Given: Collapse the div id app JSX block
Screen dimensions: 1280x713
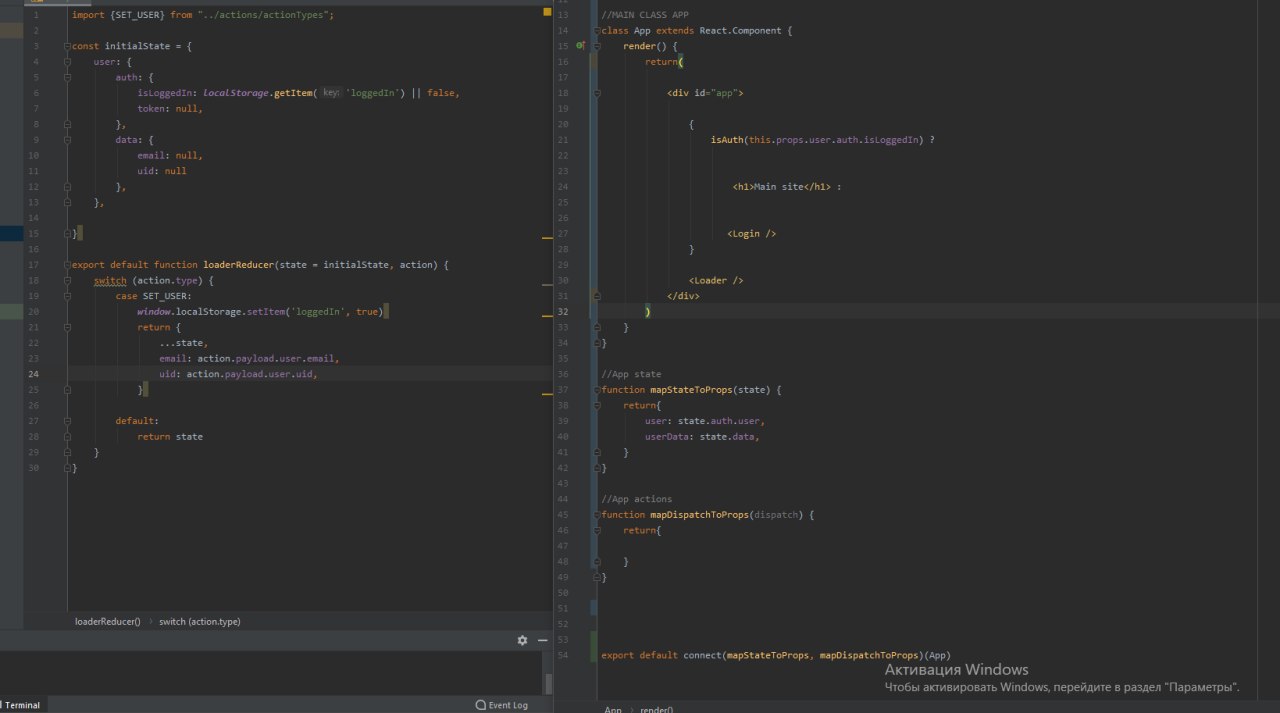Looking at the screenshot, I should point(597,93).
